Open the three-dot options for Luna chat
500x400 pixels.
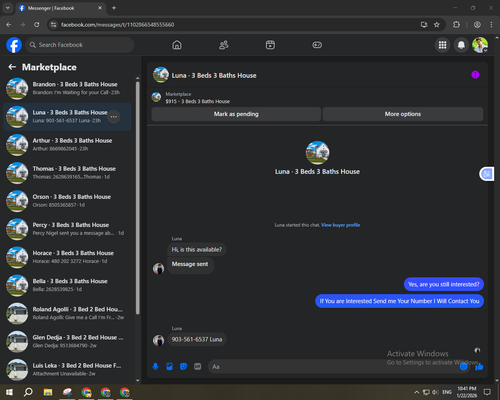114,117
